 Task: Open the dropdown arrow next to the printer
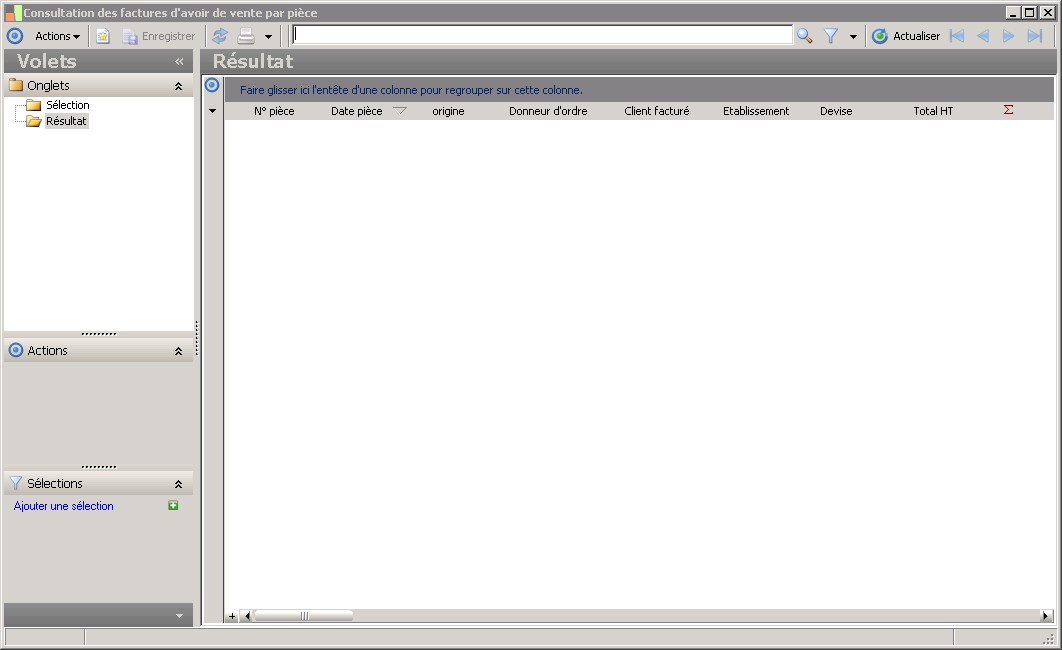(x=268, y=37)
